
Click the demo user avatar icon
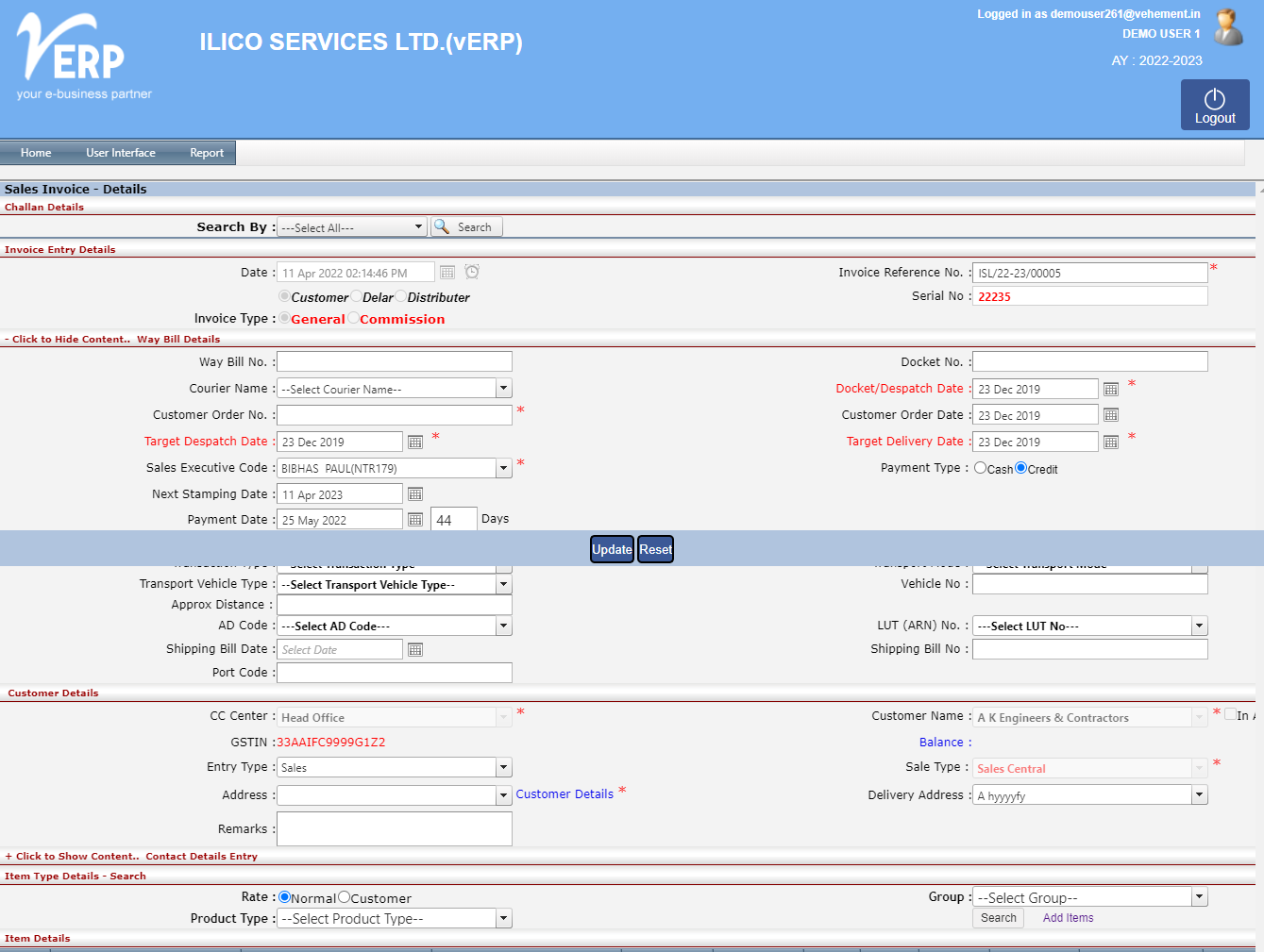(1228, 27)
